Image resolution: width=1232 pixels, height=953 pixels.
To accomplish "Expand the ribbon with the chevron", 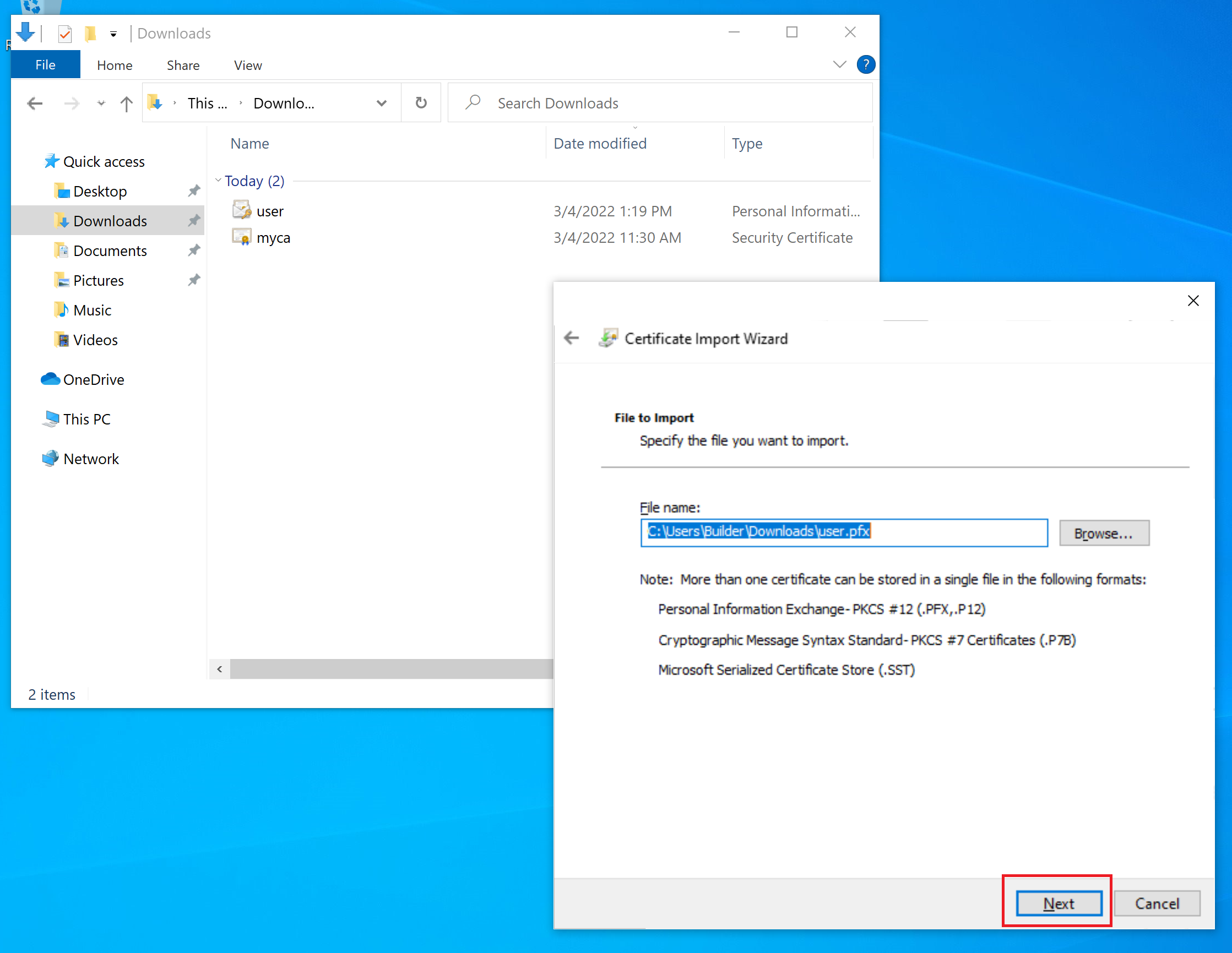I will pyautogui.click(x=839, y=64).
